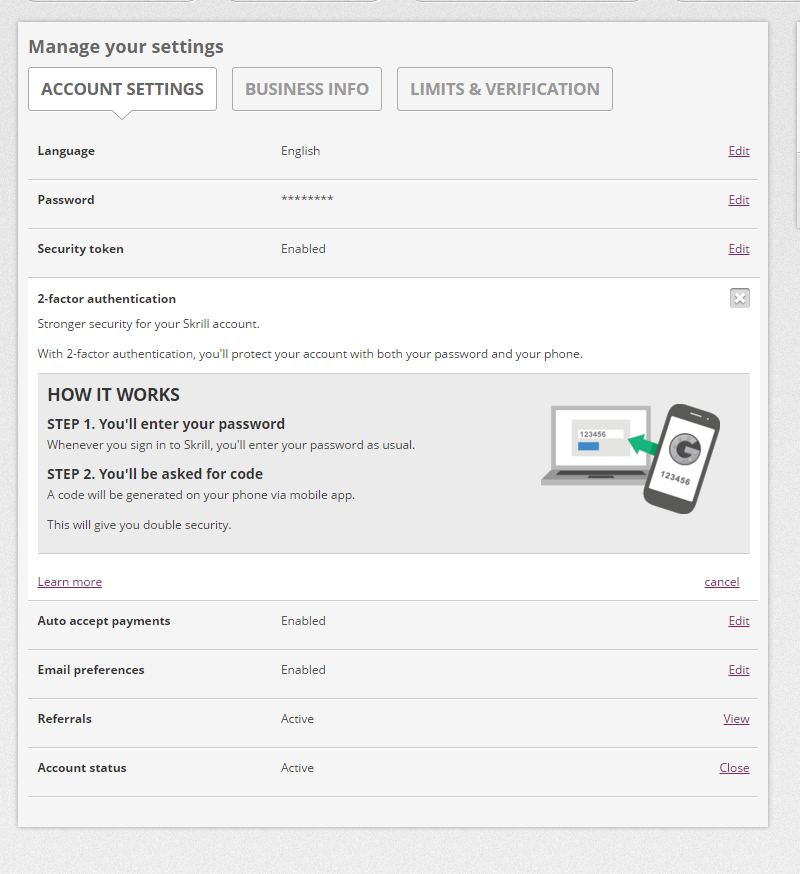Click the phone and laptop illustration
Viewport: 800px width, 874px height.
[630, 458]
